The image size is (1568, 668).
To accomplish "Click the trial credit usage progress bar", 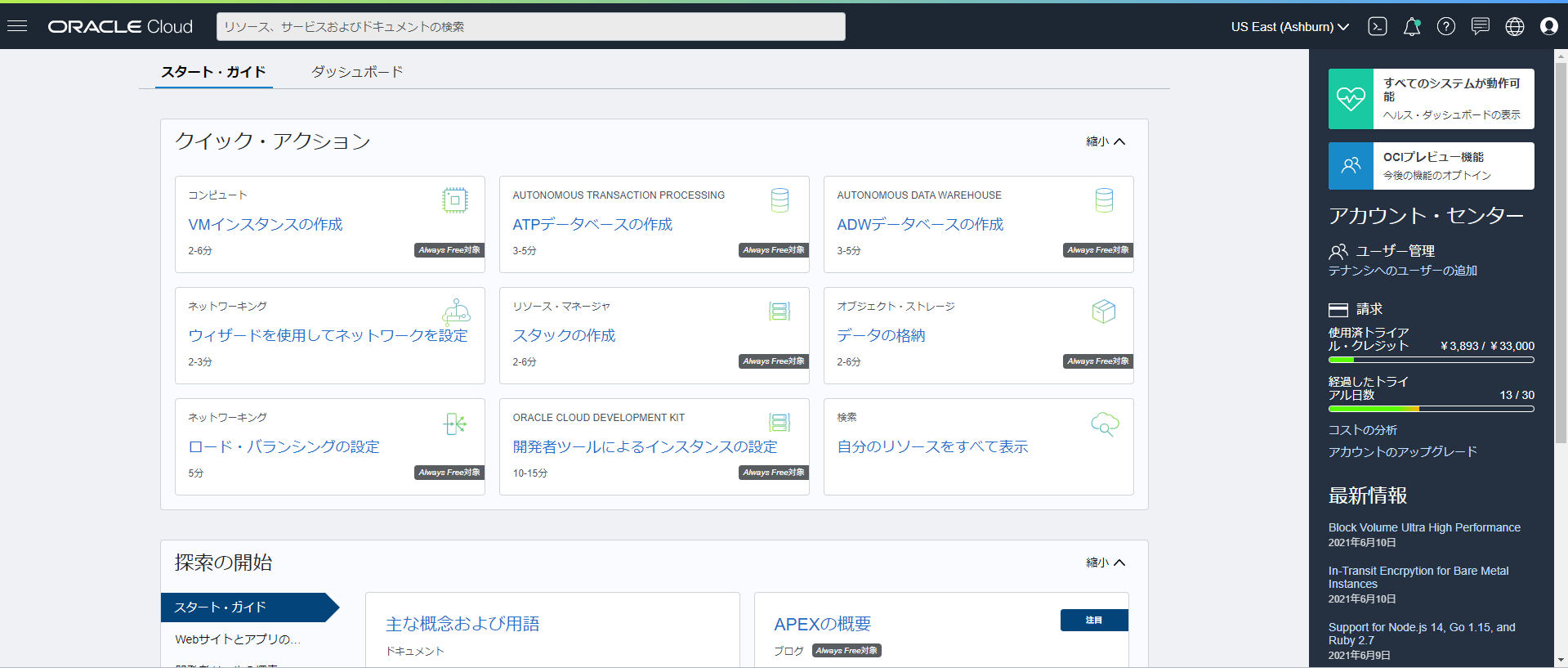I will click(x=1431, y=360).
